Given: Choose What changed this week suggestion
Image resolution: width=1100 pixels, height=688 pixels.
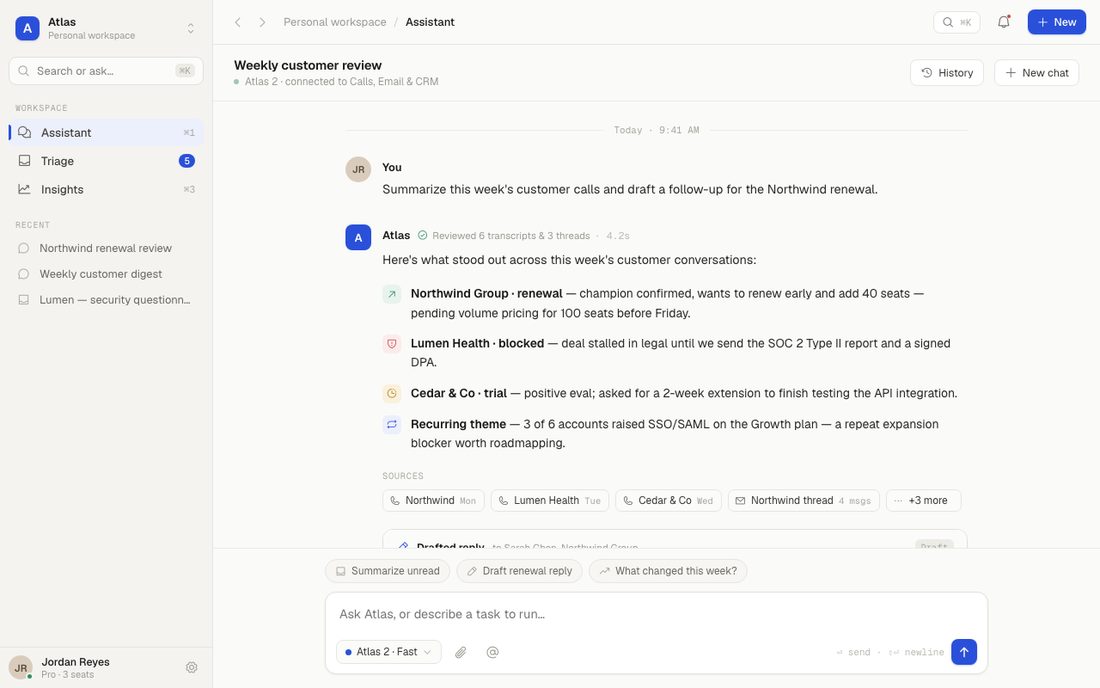Looking at the screenshot, I should pyautogui.click(x=669, y=571).
